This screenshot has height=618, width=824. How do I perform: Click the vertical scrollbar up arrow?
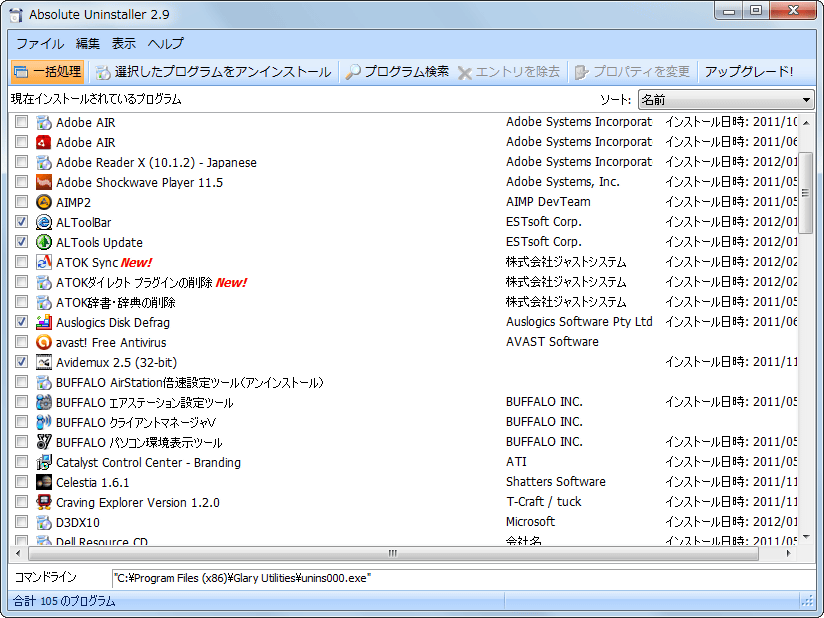point(806,123)
